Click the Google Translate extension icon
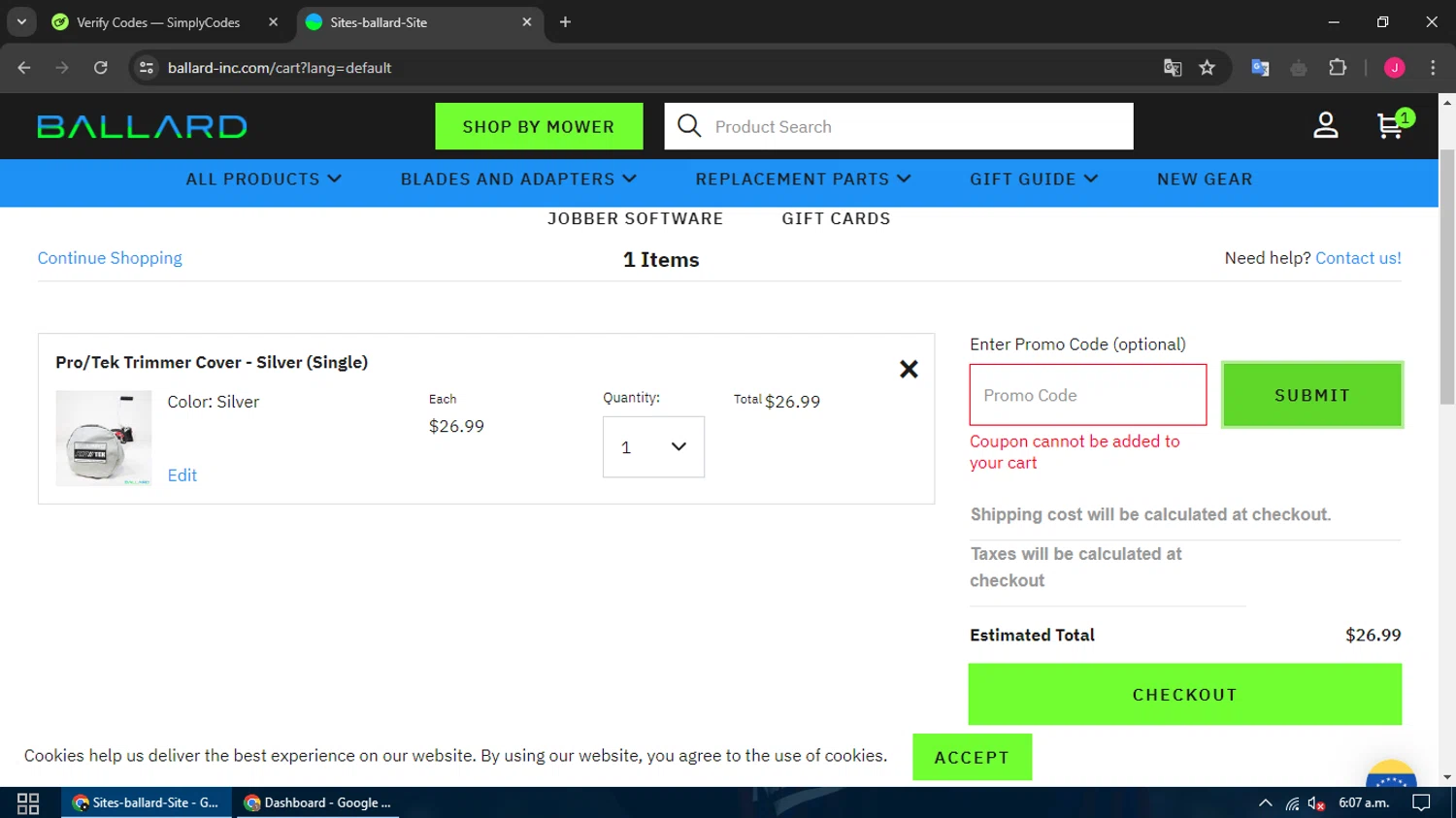The image size is (1456, 818). [1260, 68]
